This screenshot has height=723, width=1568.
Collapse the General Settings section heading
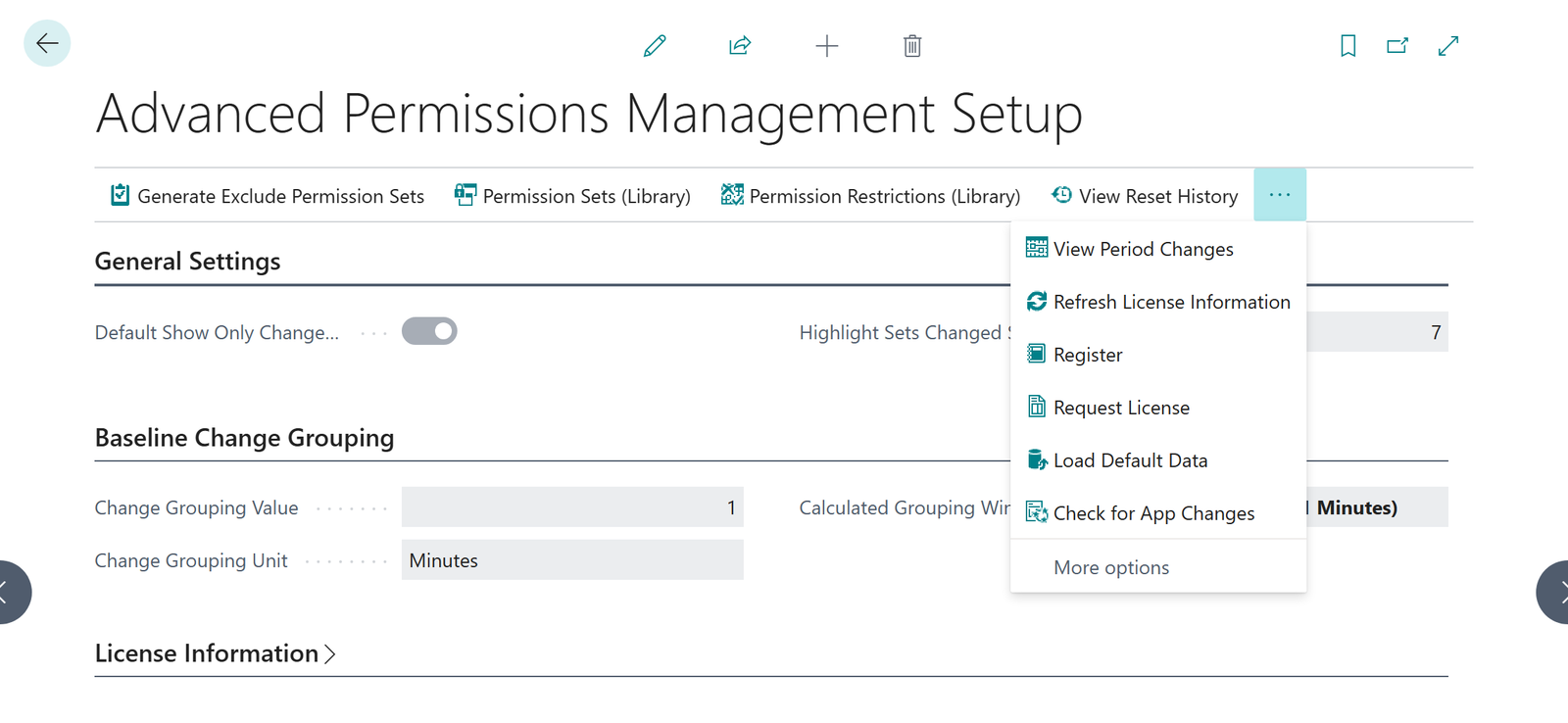tap(187, 262)
